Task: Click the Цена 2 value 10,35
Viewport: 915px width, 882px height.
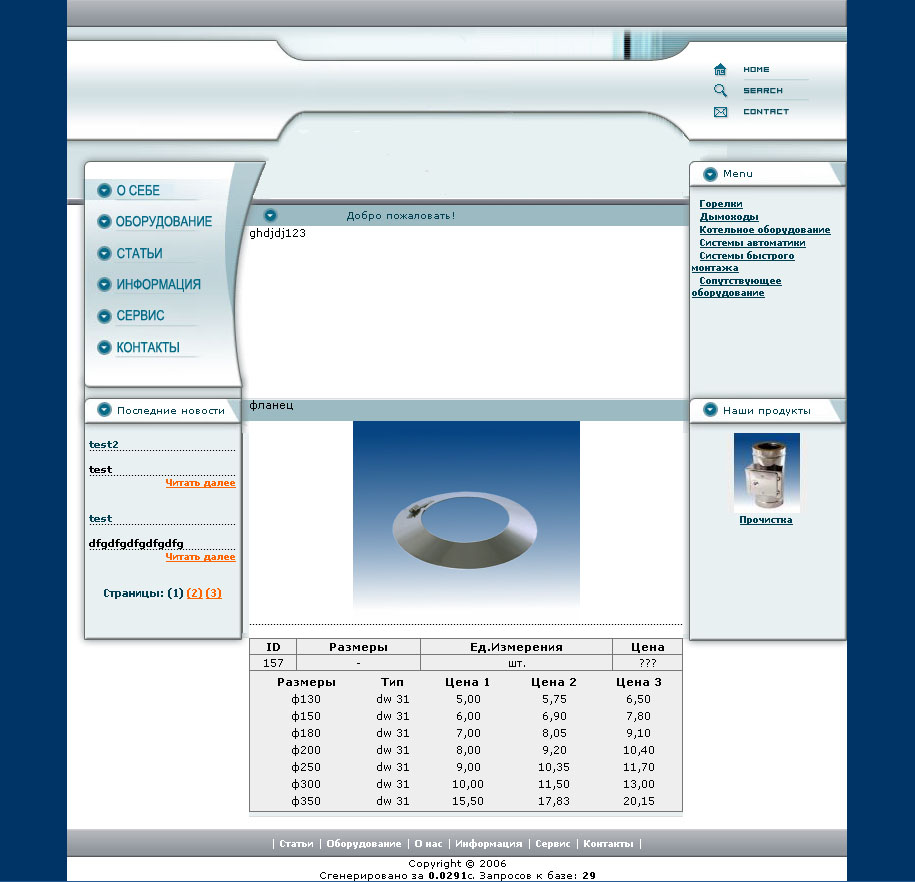Action: (553, 767)
